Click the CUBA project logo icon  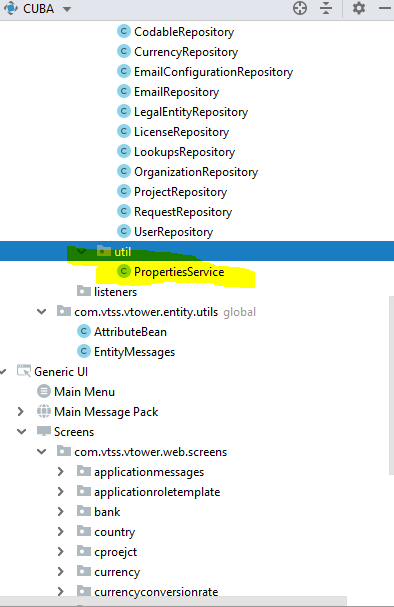pos(11,8)
